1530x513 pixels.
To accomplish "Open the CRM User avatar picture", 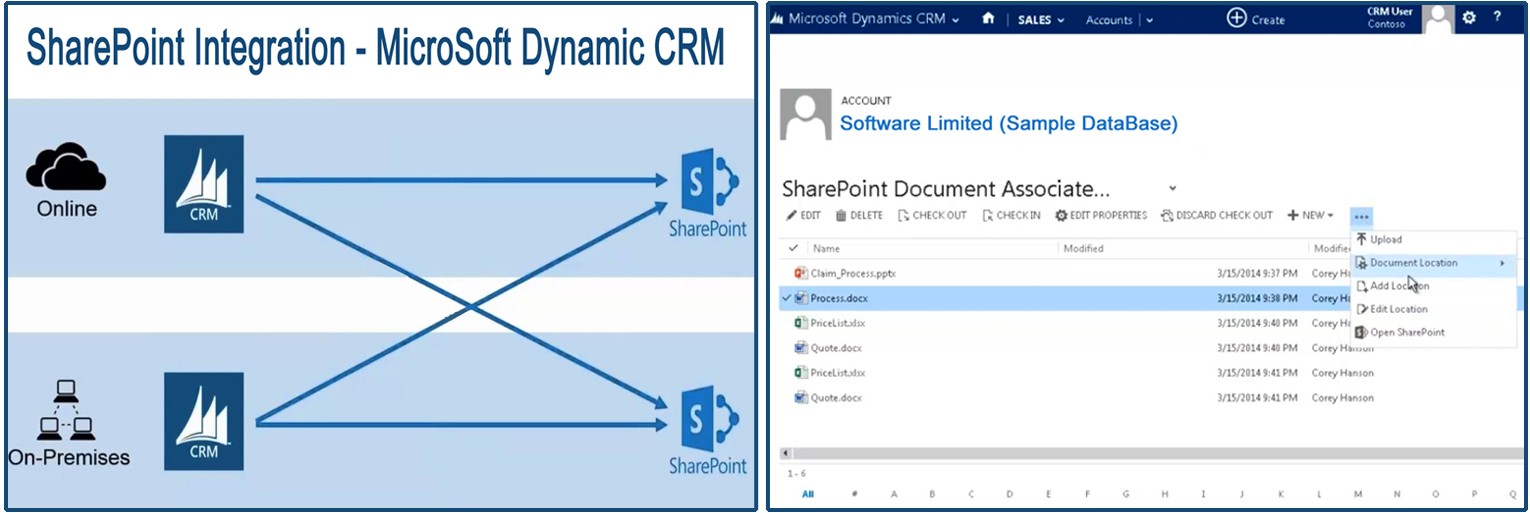I will 1439,19.
